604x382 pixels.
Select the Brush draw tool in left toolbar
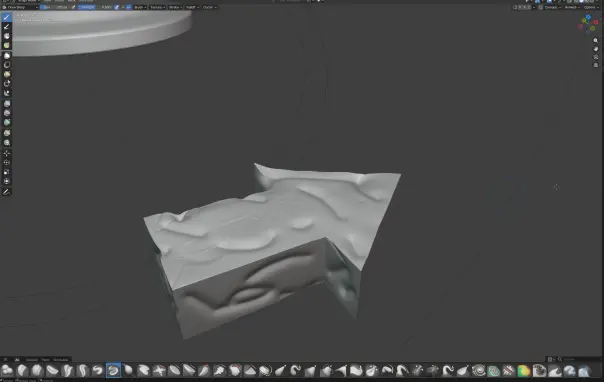click(7, 17)
